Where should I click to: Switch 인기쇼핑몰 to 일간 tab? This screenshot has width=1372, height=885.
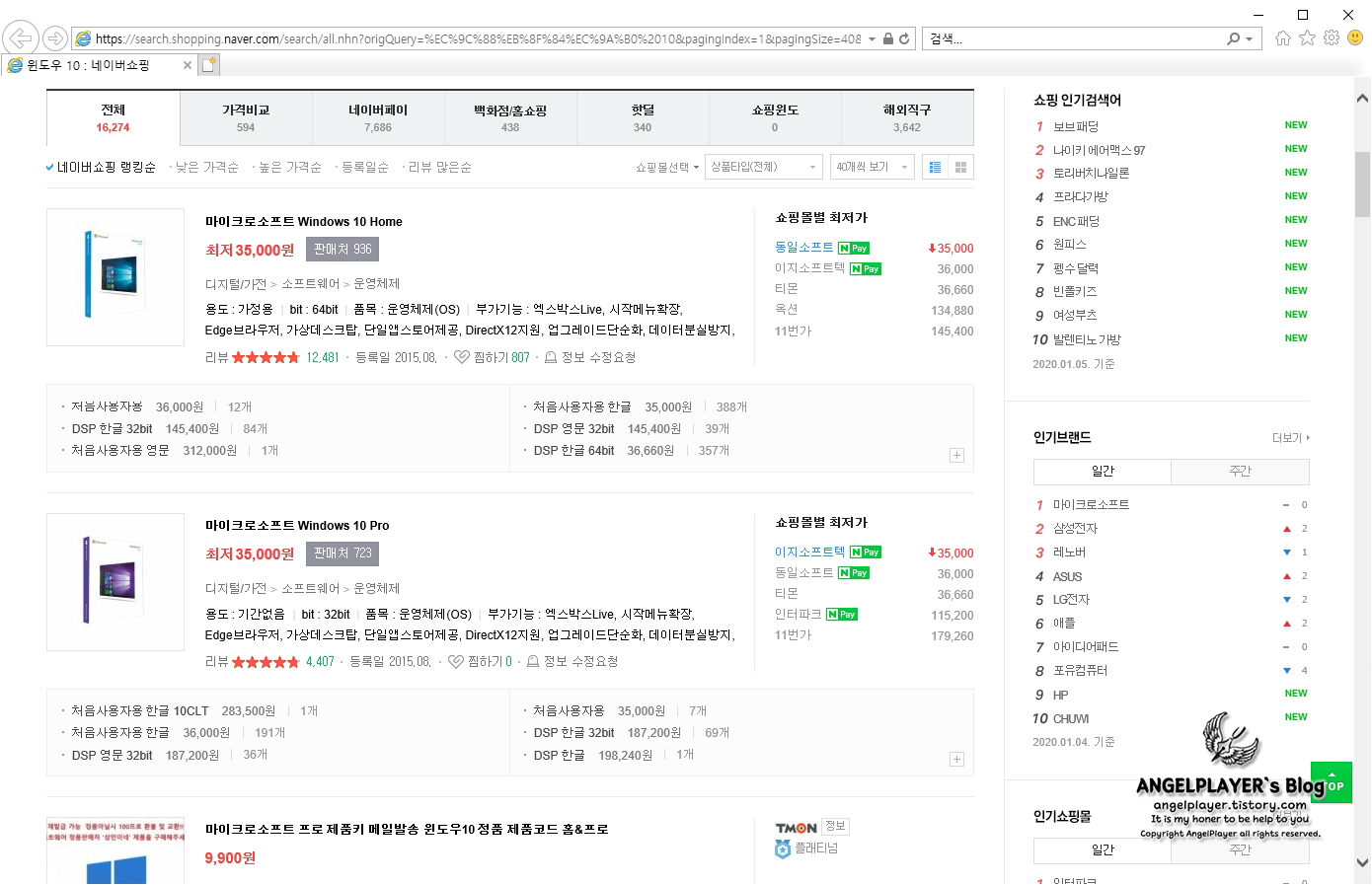coord(1103,850)
